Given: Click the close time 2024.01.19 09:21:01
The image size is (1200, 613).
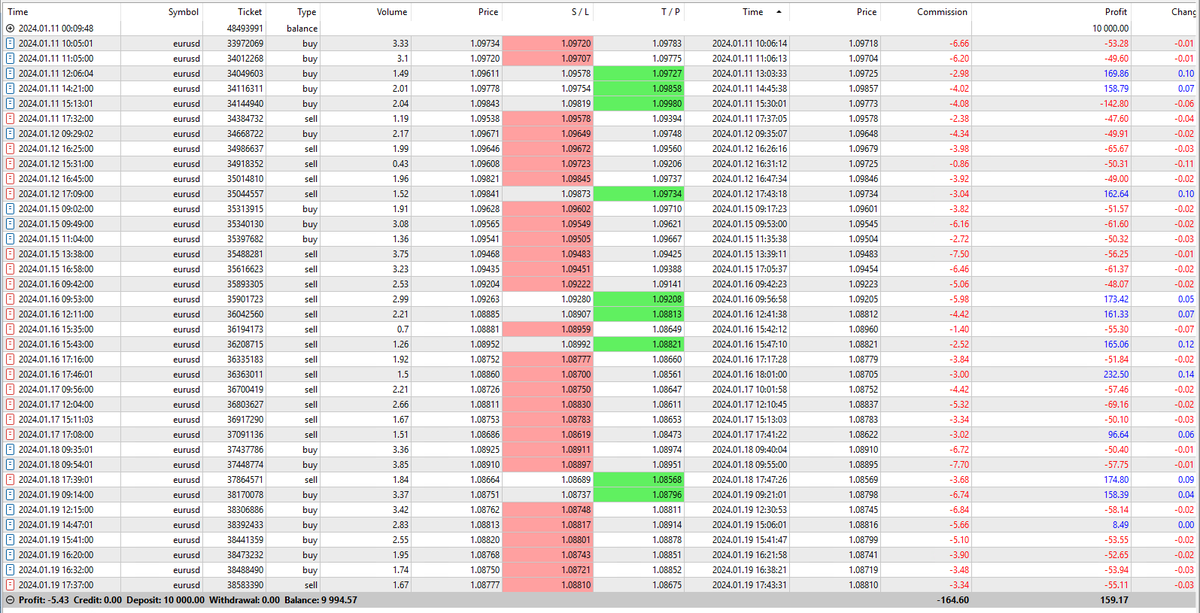Looking at the screenshot, I should tap(750, 494).
